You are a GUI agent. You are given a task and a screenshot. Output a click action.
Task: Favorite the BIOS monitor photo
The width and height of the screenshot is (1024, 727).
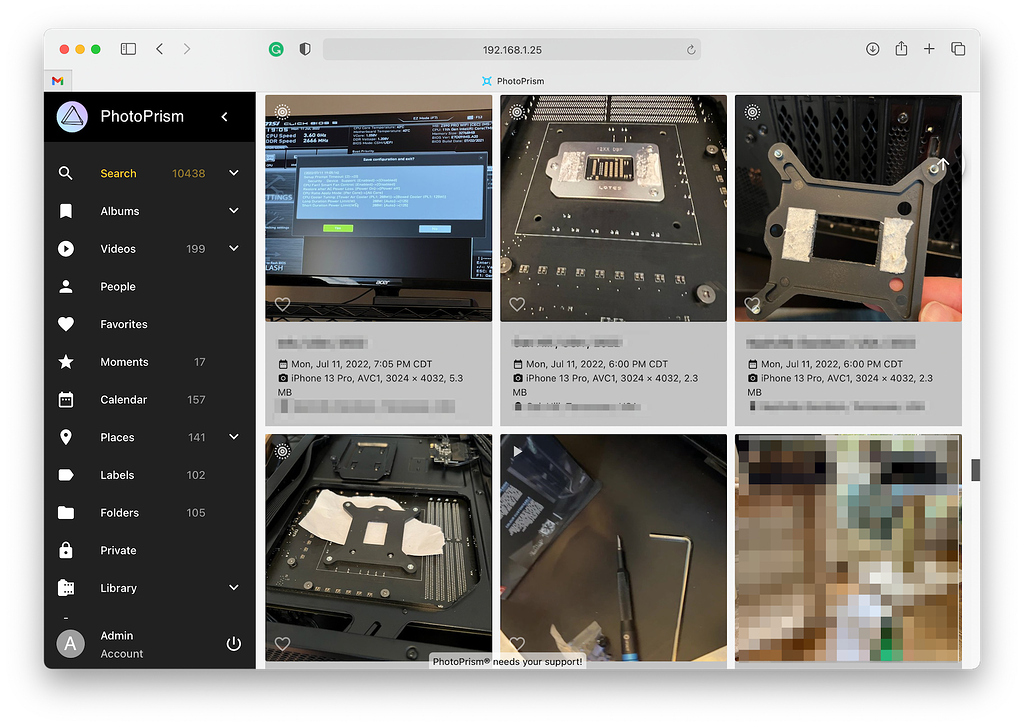point(282,304)
